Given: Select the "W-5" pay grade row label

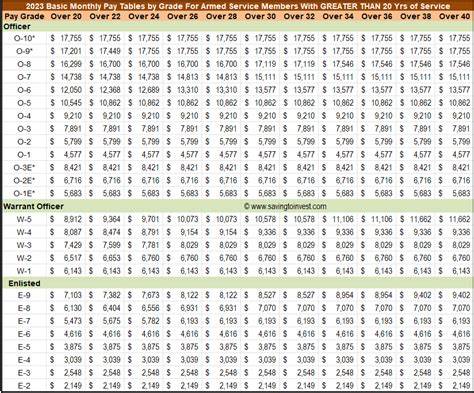Looking at the screenshot, I should tap(24, 220).
